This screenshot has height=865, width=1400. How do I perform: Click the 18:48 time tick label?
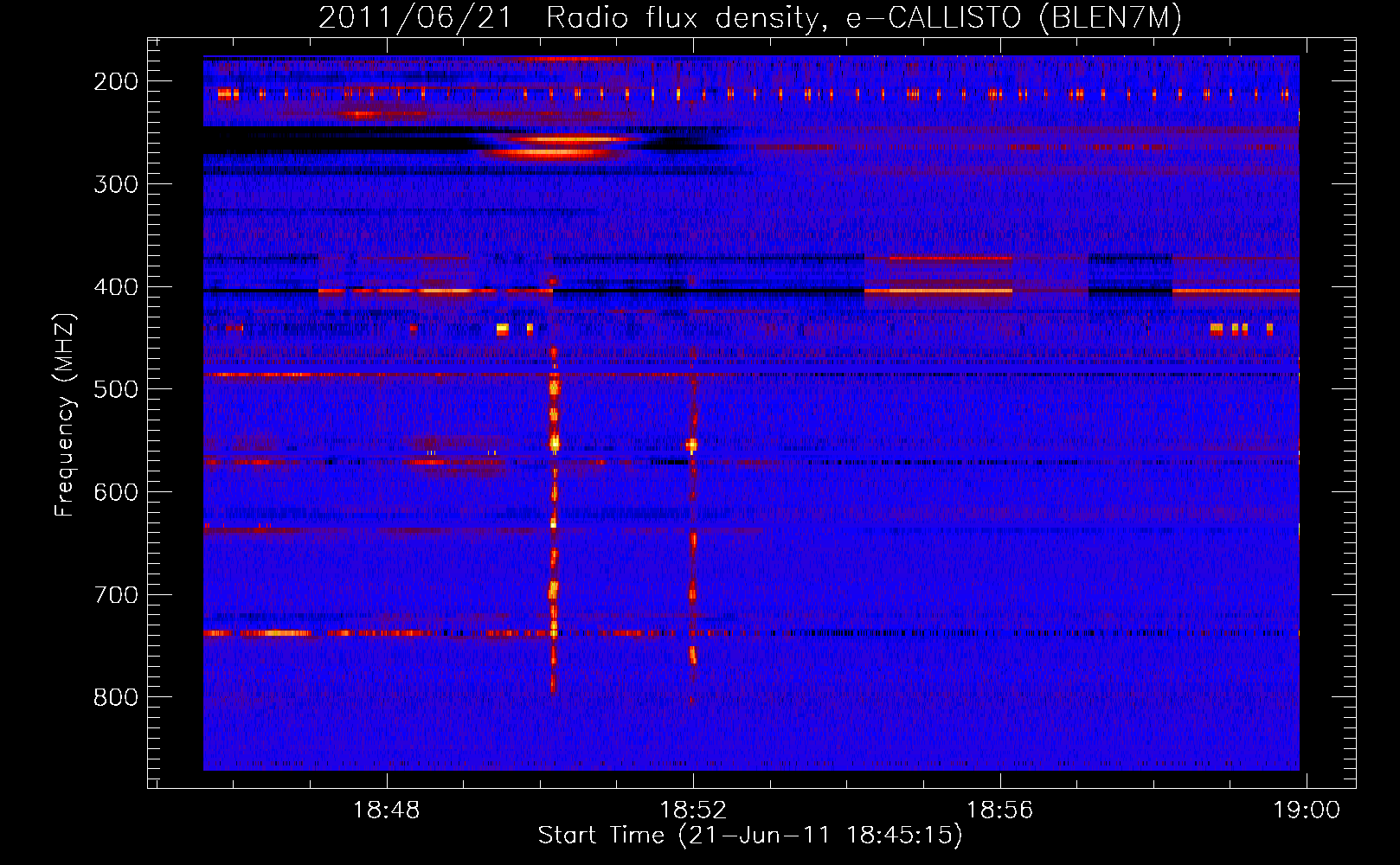[387, 811]
